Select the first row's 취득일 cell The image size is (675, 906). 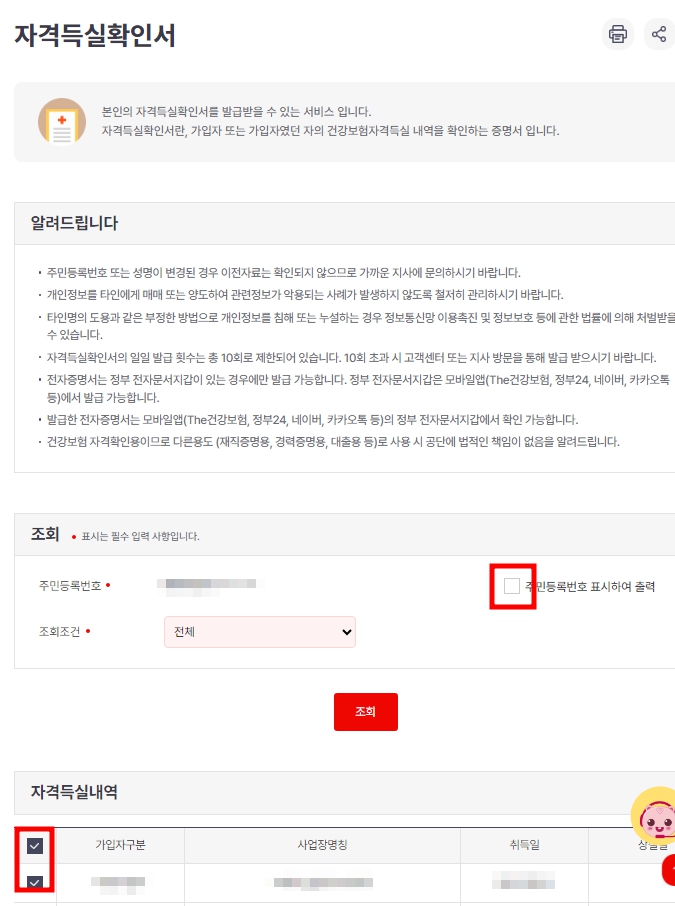[x=524, y=883]
